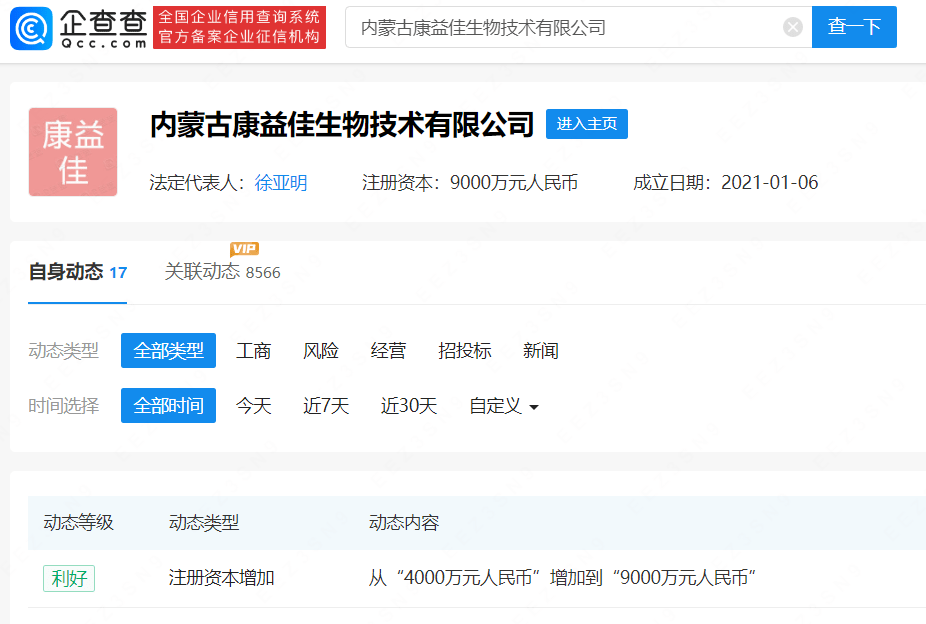Select 近7天 time filter
The height and width of the screenshot is (624, 926).
click(326, 406)
